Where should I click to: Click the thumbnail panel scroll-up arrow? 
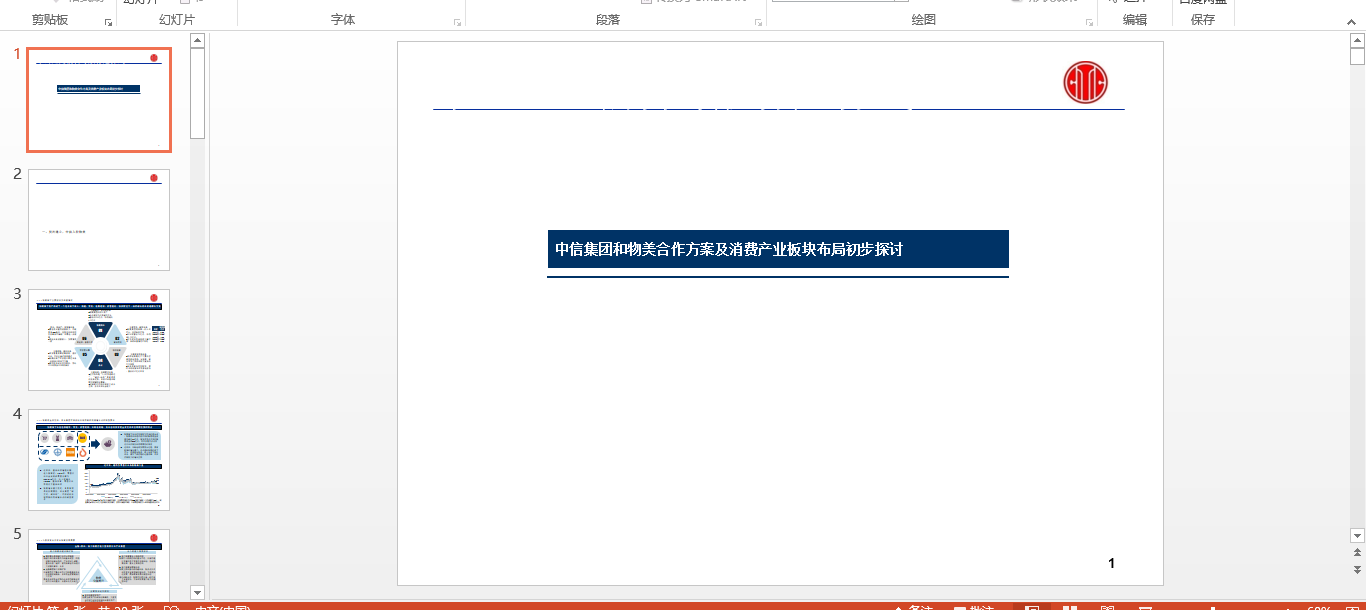[197, 41]
